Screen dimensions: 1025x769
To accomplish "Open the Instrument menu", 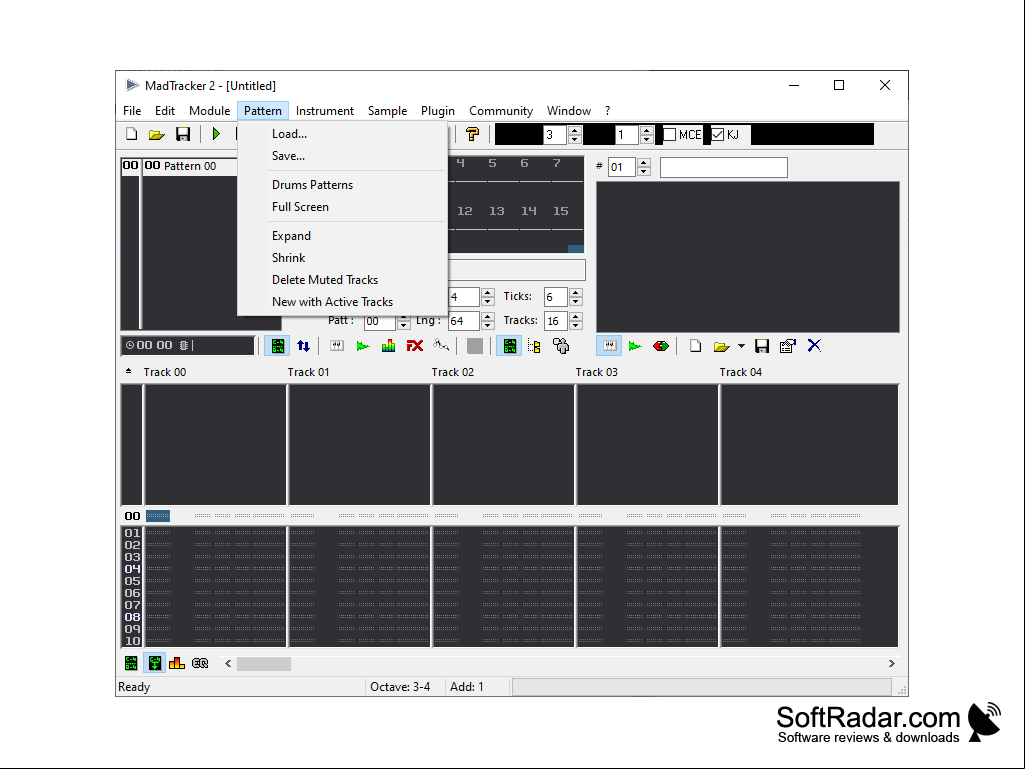I will point(324,111).
